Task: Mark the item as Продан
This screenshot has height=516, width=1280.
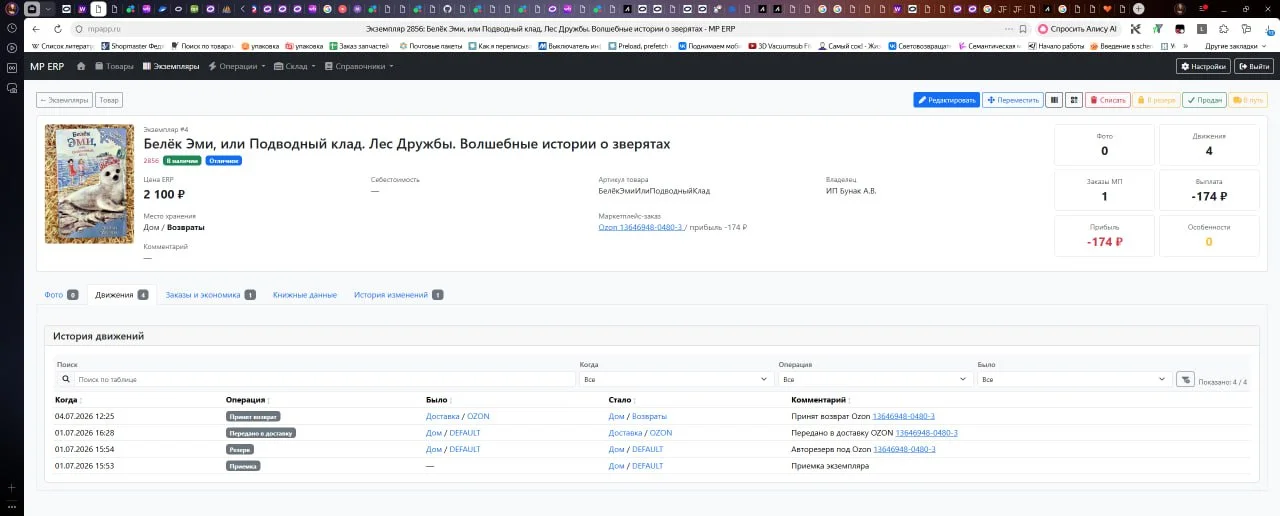Action: click(1204, 100)
